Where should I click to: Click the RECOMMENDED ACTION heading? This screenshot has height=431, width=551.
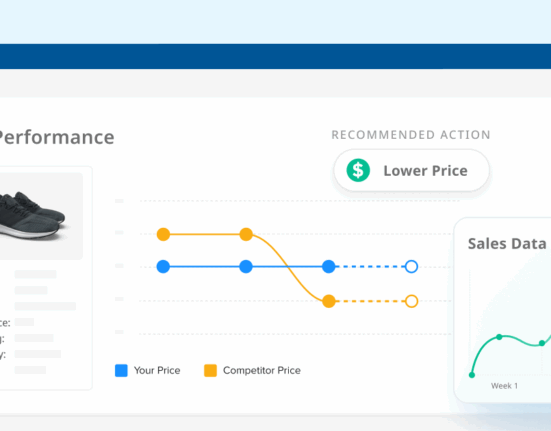click(411, 135)
